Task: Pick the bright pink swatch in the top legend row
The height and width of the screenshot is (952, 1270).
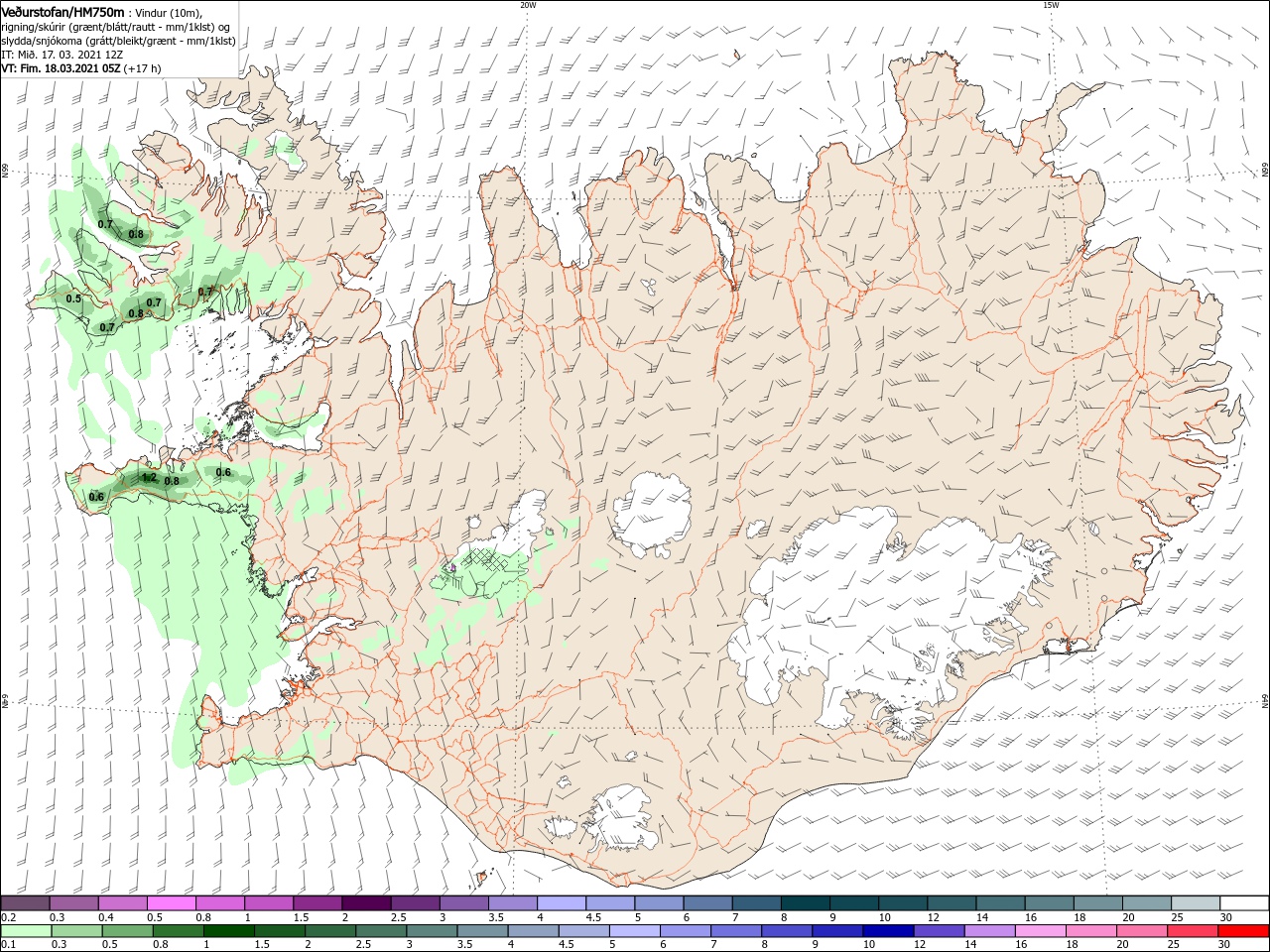Action: pyautogui.click(x=171, y=903)
